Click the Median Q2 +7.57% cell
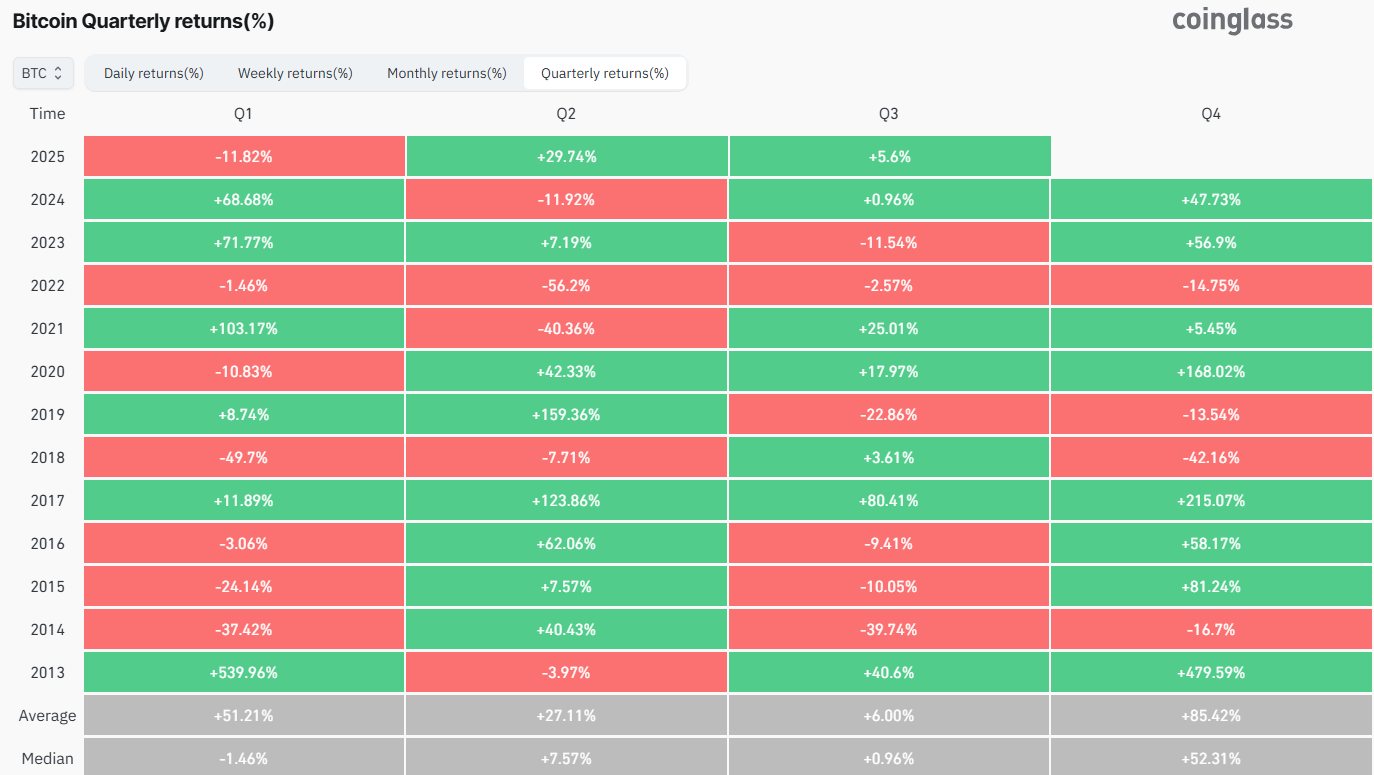The height and width of the screenshot is (775, 1374). 566,758
